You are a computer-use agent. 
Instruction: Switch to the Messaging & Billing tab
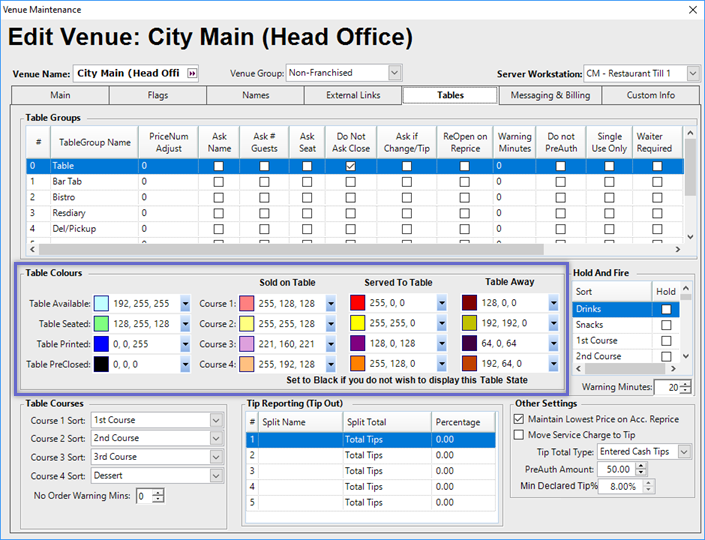(550, 95)
